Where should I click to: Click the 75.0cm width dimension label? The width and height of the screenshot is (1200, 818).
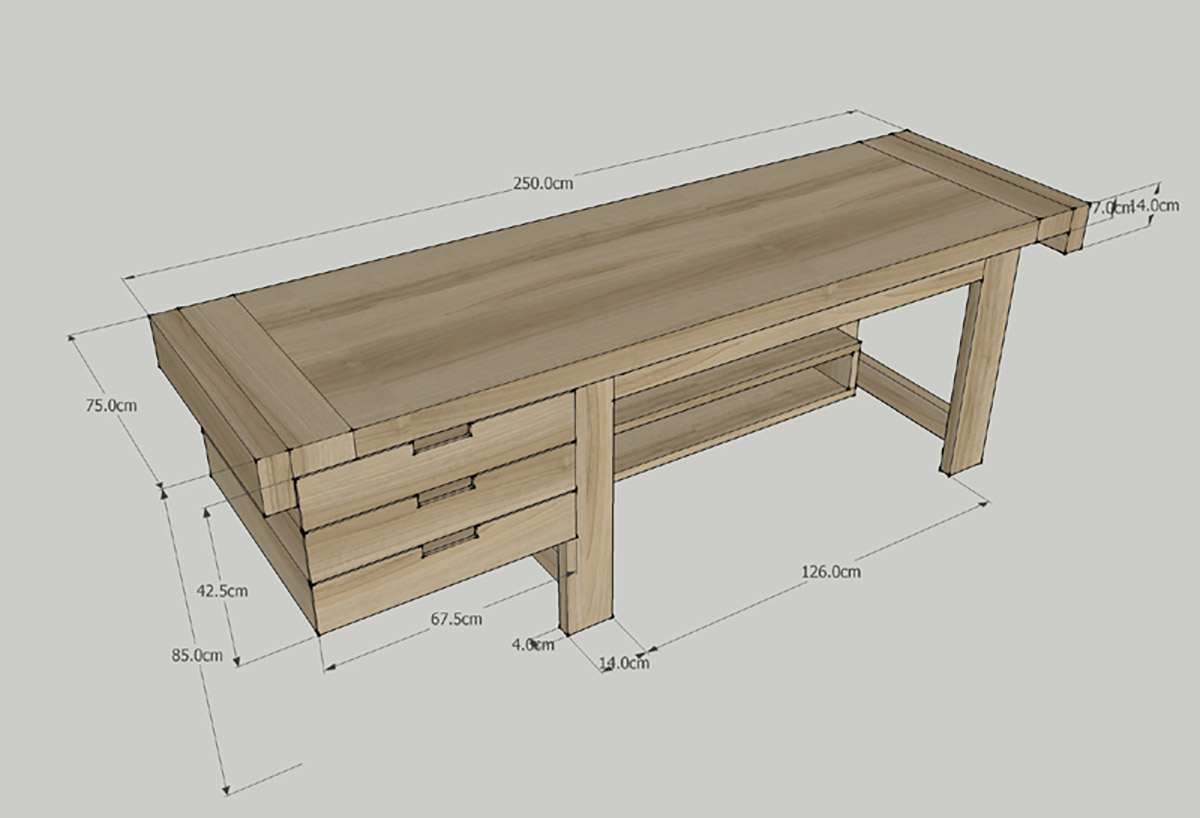pos(110,406)
